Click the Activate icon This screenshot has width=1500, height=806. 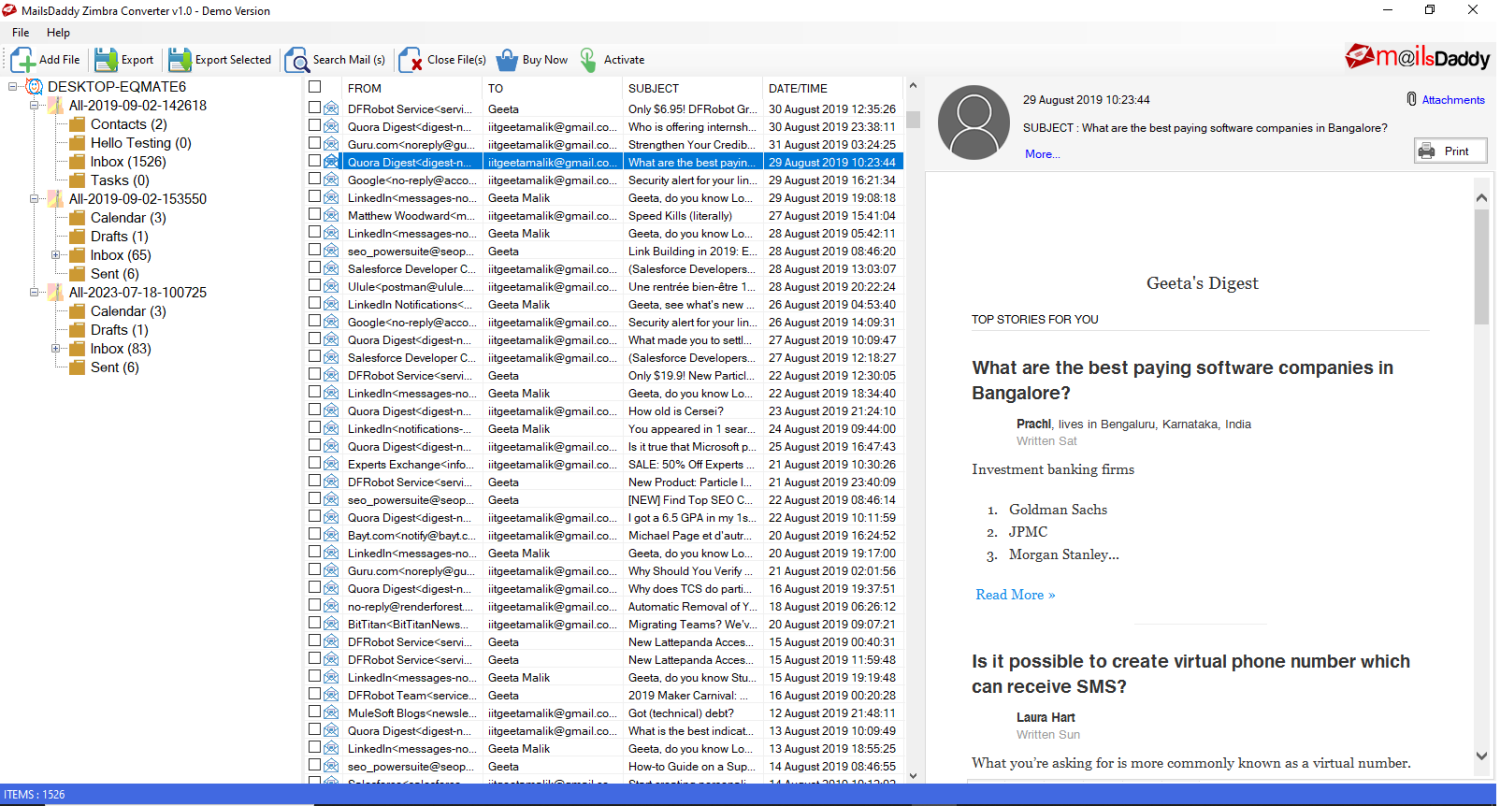pos(588,60)
